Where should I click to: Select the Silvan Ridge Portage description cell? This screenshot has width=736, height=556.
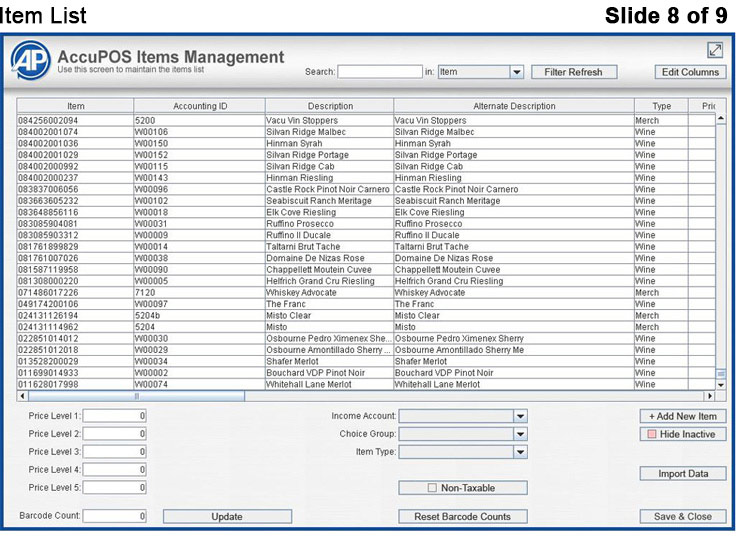pyautogui.click(x=330, y=155)
